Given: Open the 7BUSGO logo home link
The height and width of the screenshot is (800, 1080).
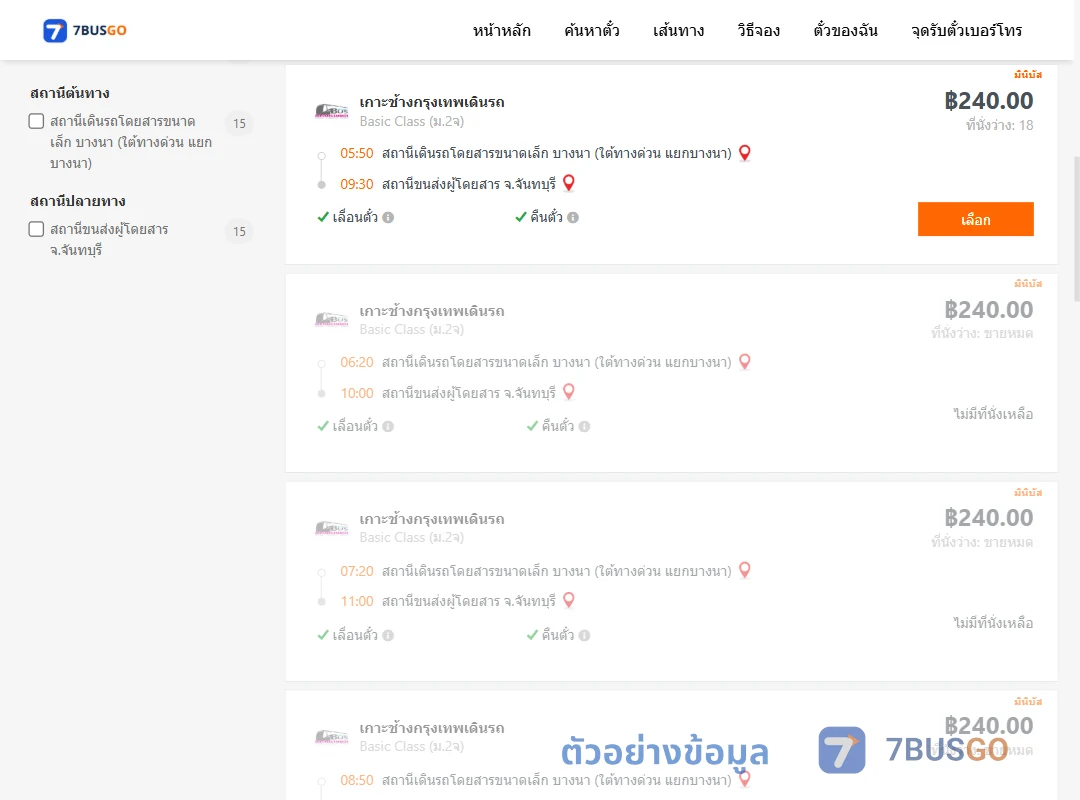Looking at the screenshot, I should tap(85, 30).
